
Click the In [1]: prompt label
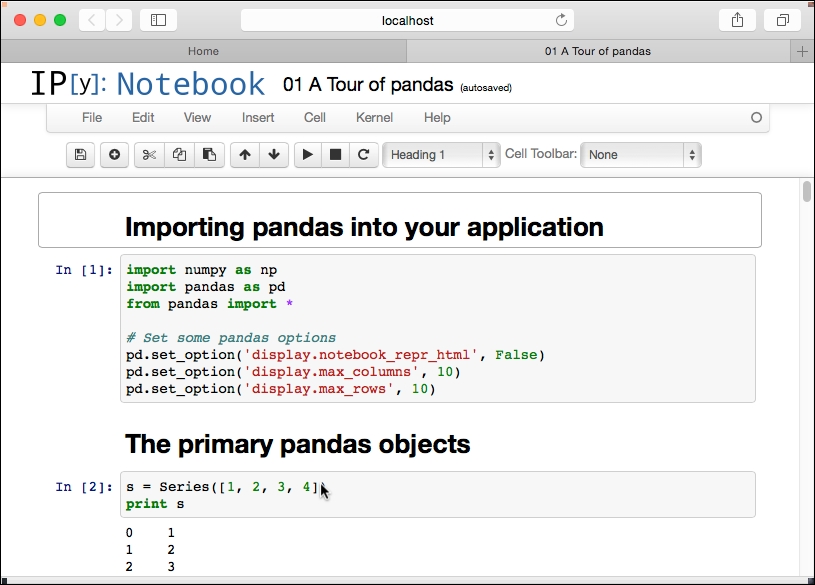(x=84, y=270)
